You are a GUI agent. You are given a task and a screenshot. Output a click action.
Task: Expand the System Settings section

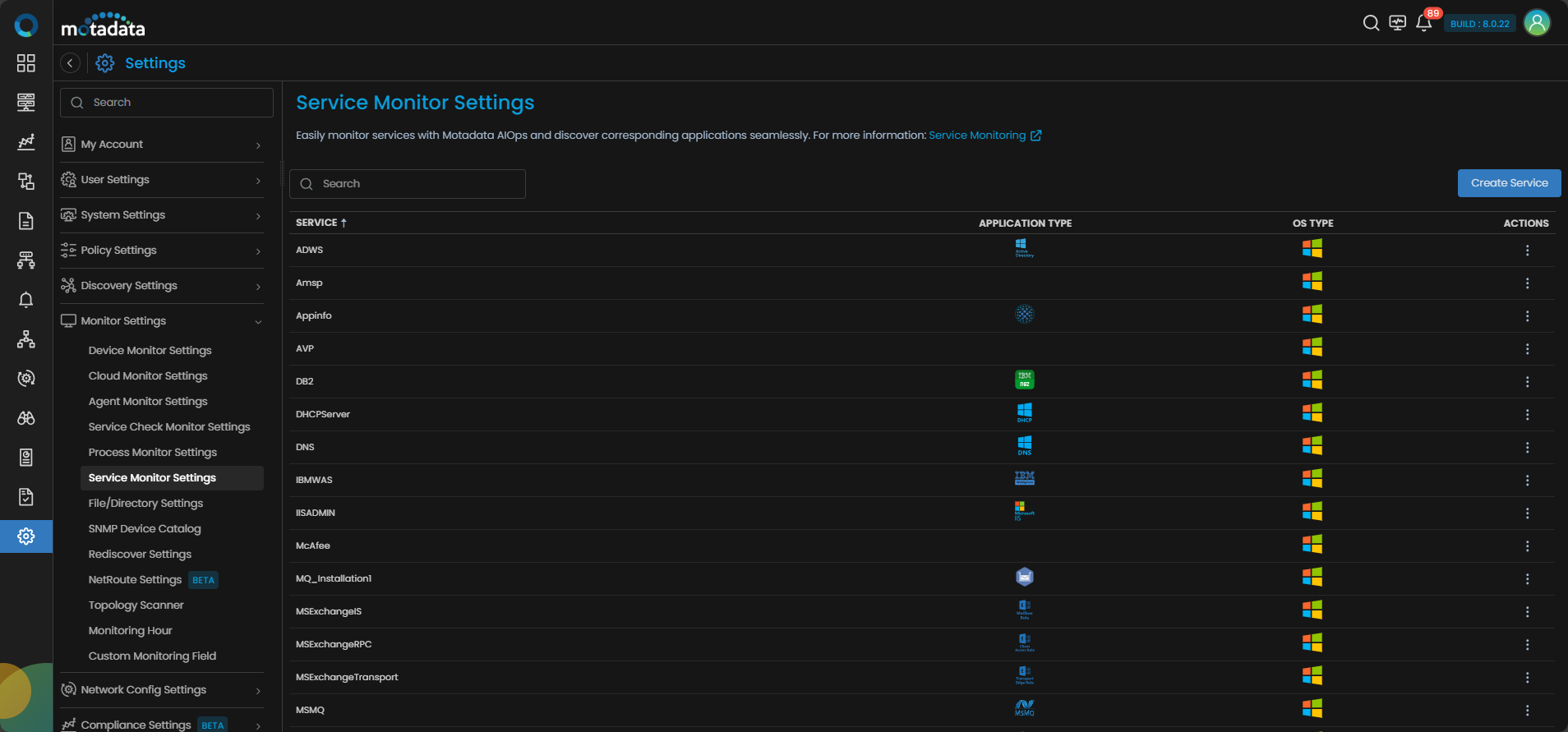(x=162, y=215)
